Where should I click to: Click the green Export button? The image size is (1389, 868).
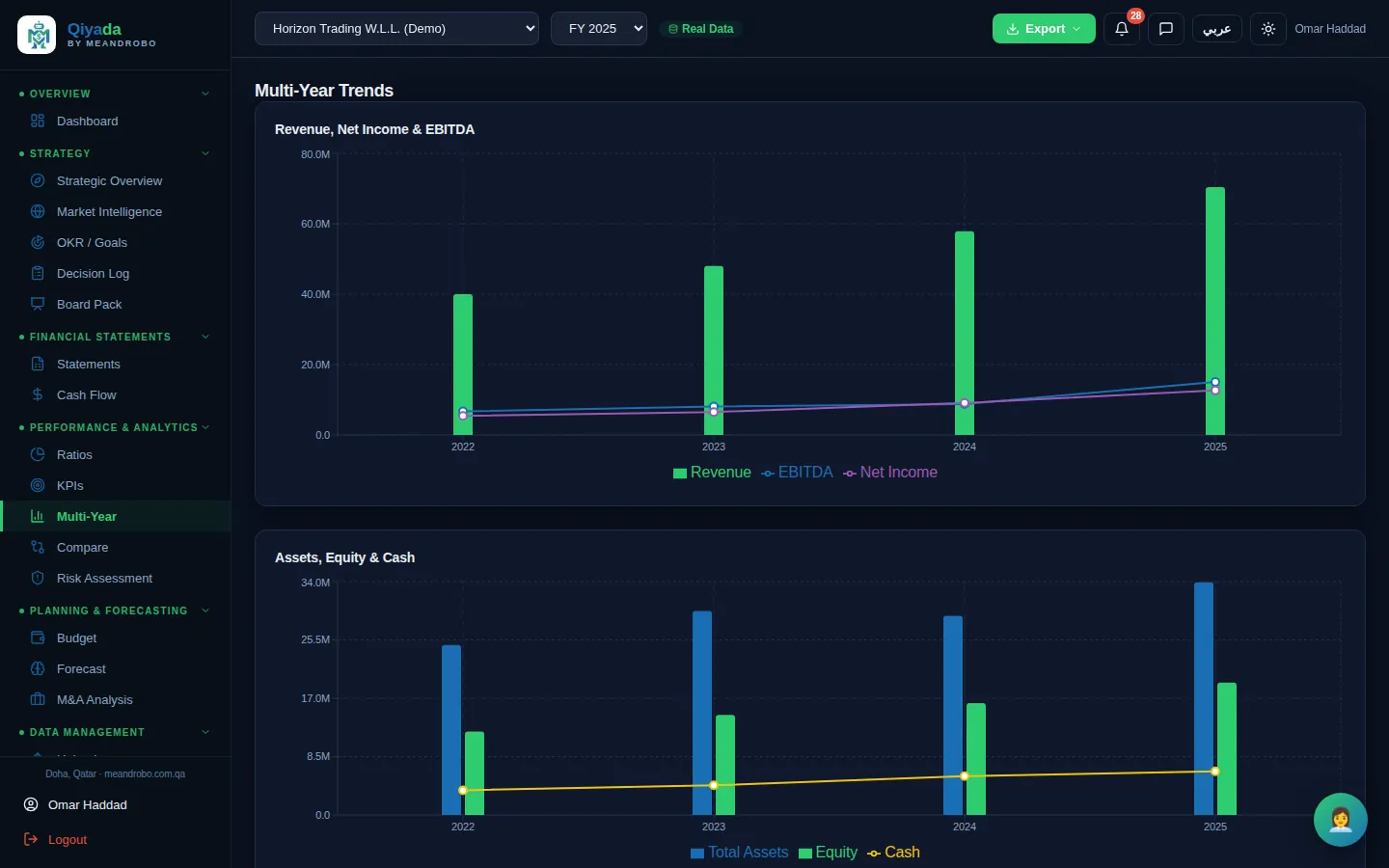point(1044,29)
